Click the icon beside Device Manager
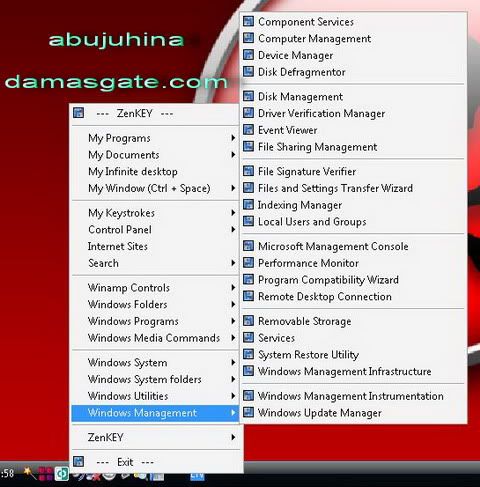480x487 pixels. (248, 55)
